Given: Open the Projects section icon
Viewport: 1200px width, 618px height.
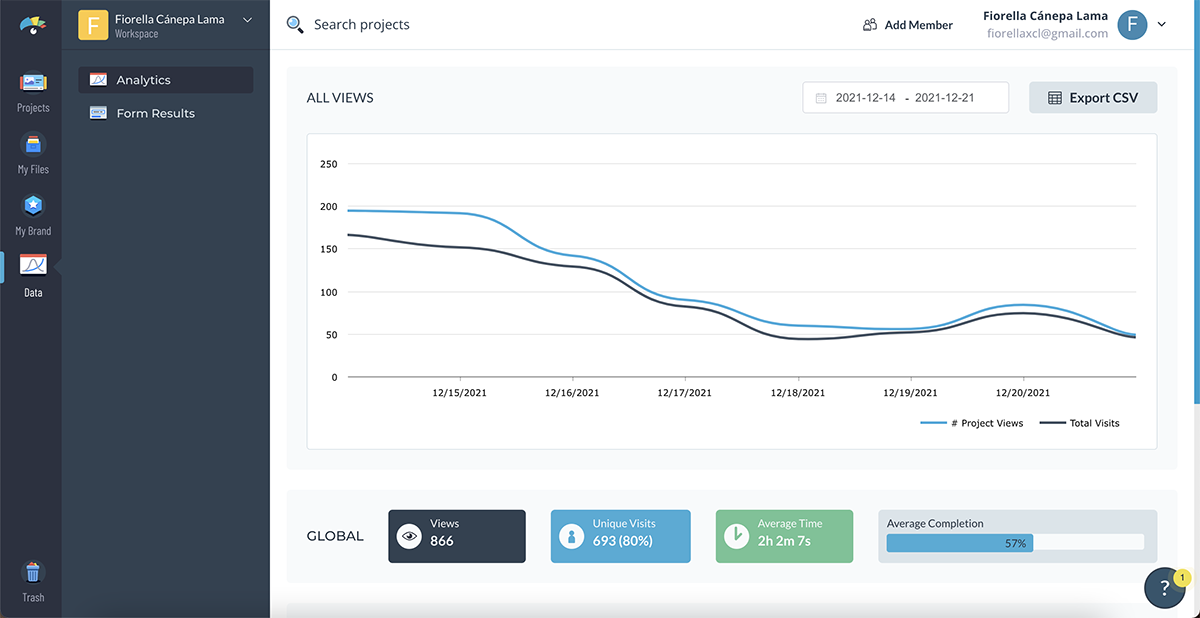Looking at the screenshot, I should point(33,83).
